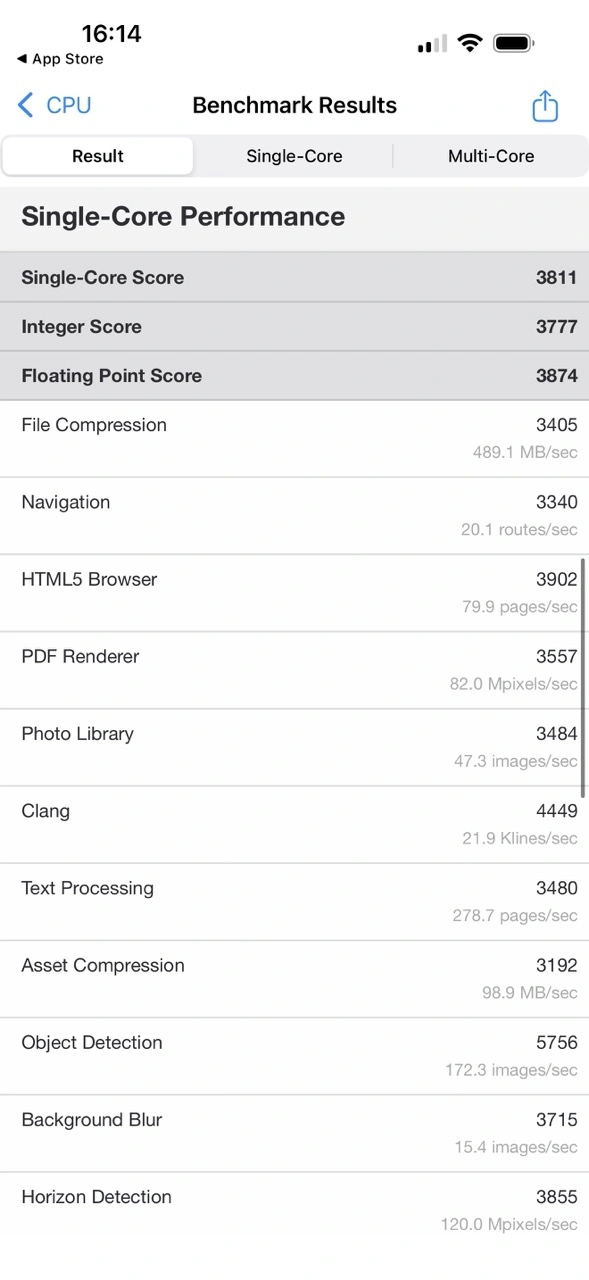
Task: Tap the HTML5 Browser benchmark row
Action: click(294, 592)
